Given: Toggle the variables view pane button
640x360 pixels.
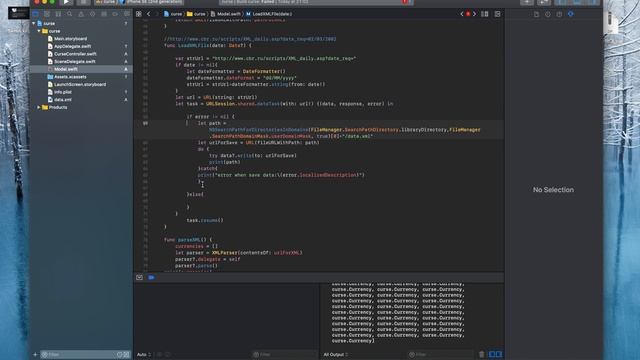Looking at the screenshot, I should 492,354.
